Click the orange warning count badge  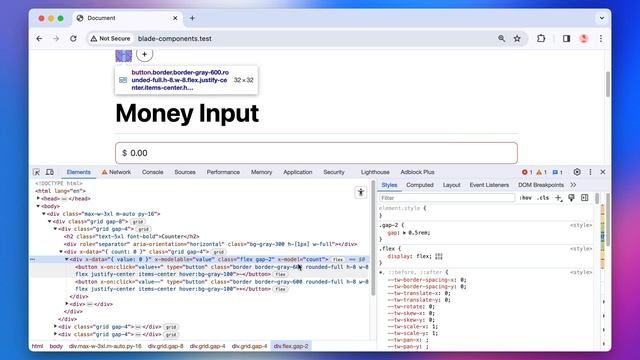click(x=541, y=172)
